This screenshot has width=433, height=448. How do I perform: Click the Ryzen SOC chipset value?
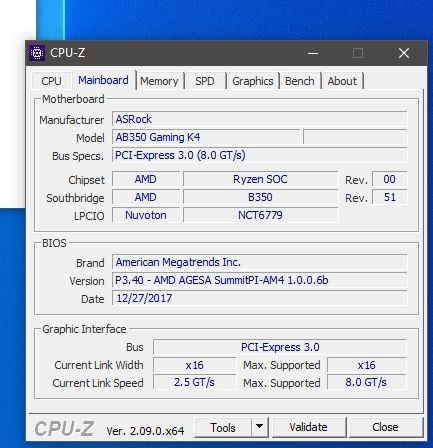(x=260, y=179)
